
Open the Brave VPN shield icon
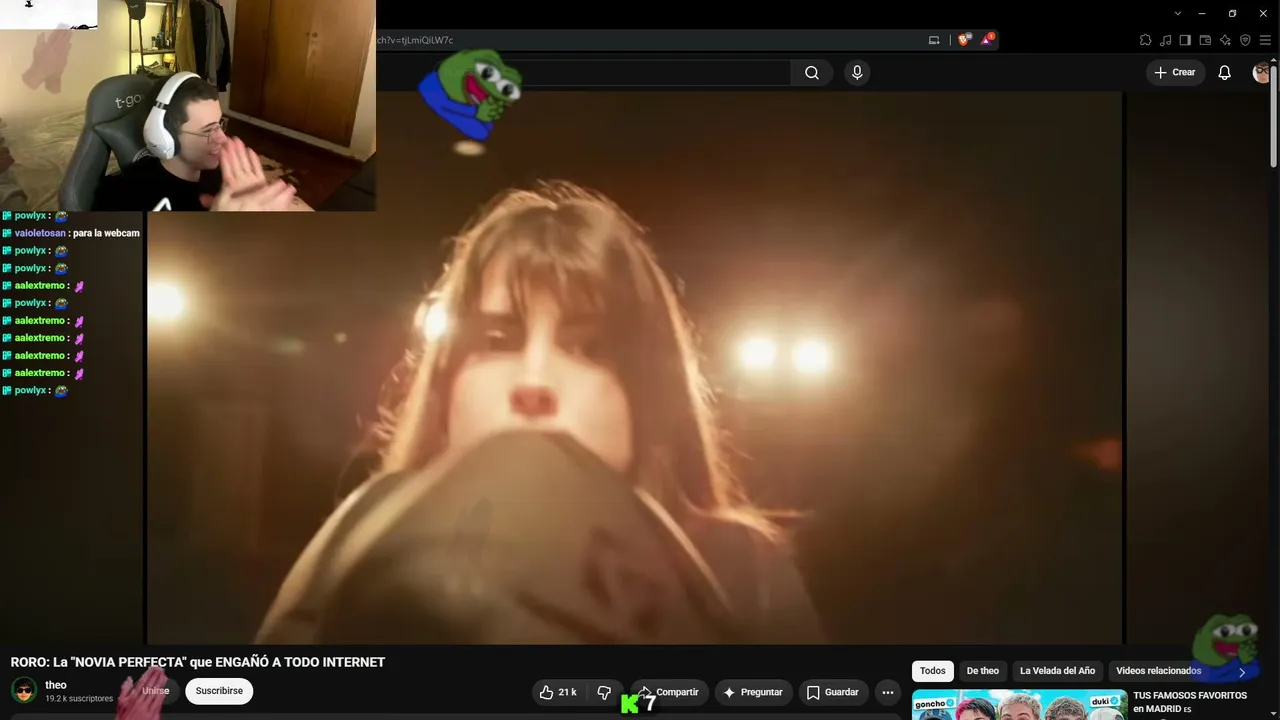1245,40
